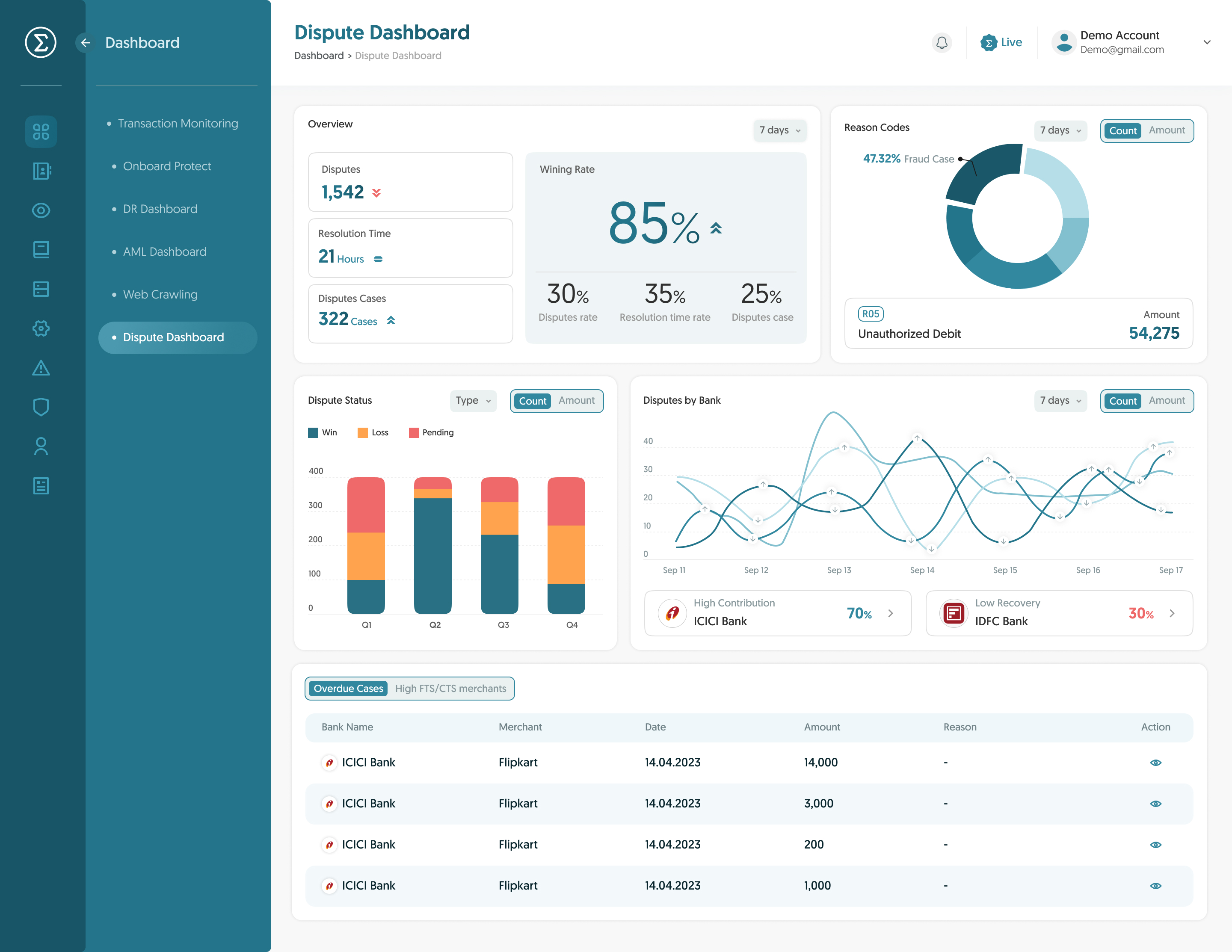The width and height of the screenshot is (1232, 952).
Task: Open the Demo Account dropdown chevron
Action: coord(1207,42)
